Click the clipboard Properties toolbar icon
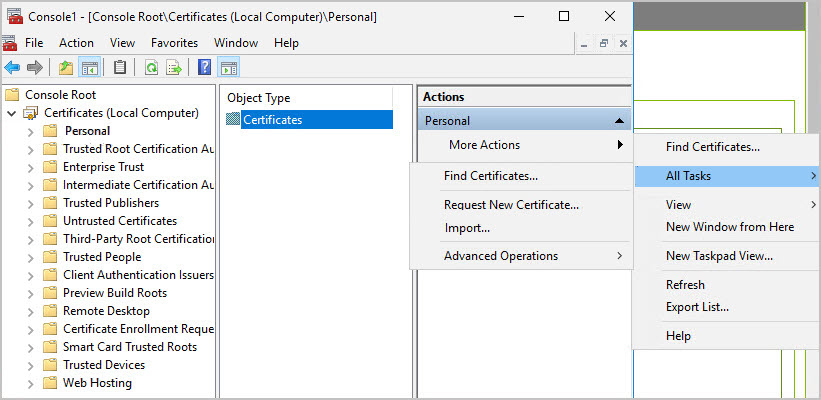 120,68
